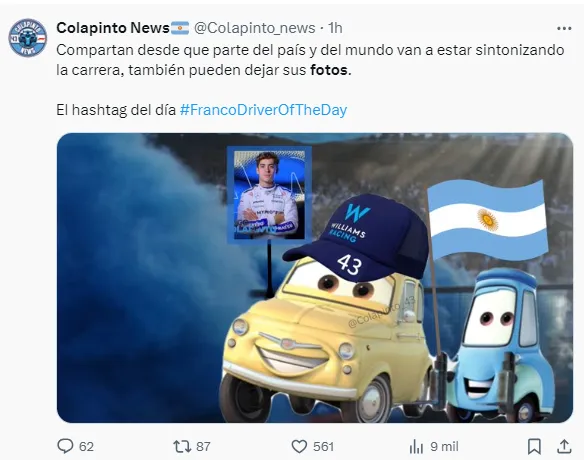This screenshot has width=584, height=460.
Task: Click the Argentina flag emoji by name
Action: (x=180, y=28)
